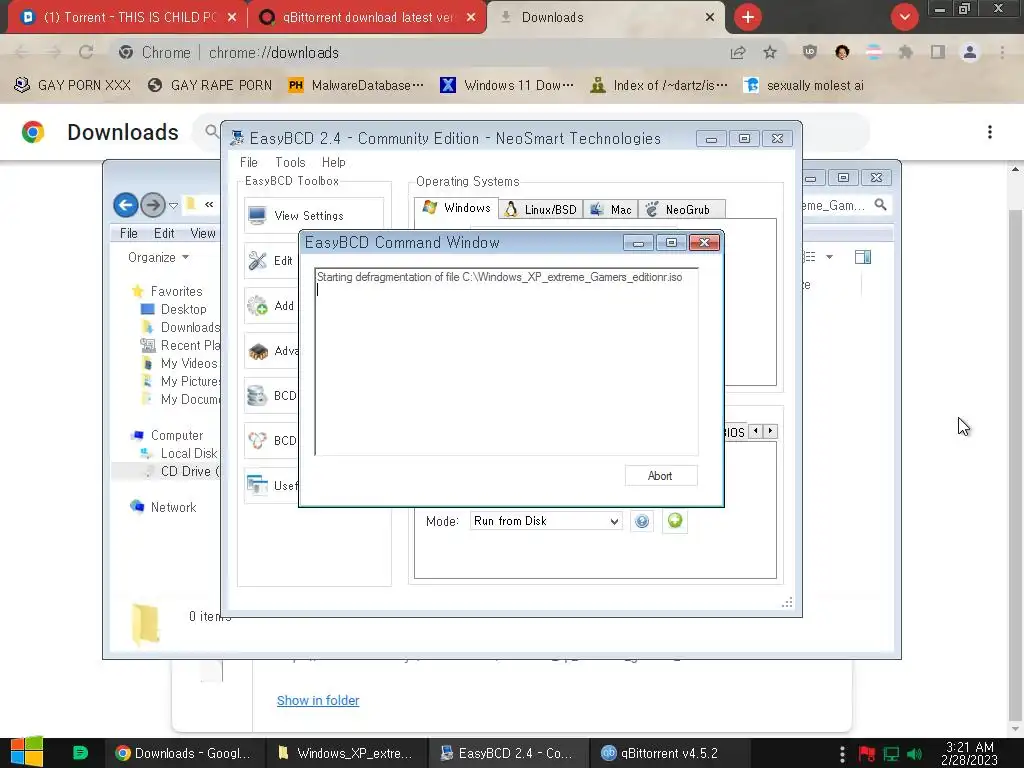Open a new tab with plus button
The image size is (1024, 768).
click(x=748, y=17)
